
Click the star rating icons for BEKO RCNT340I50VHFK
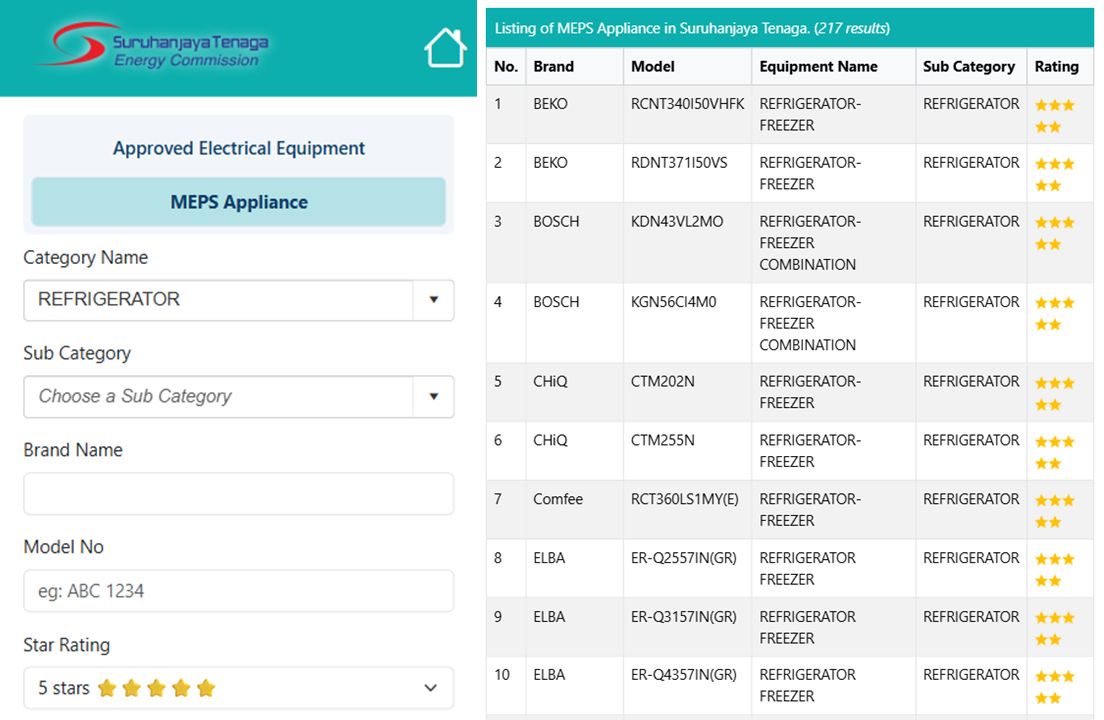point(1054,115)
